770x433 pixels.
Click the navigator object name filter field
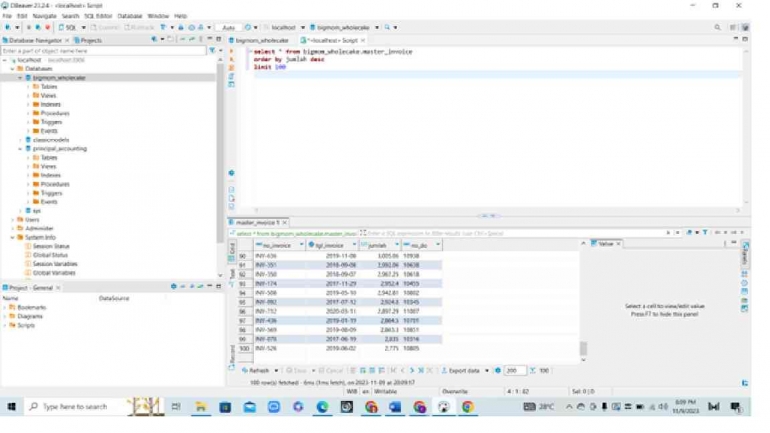[x=103, y=51]
